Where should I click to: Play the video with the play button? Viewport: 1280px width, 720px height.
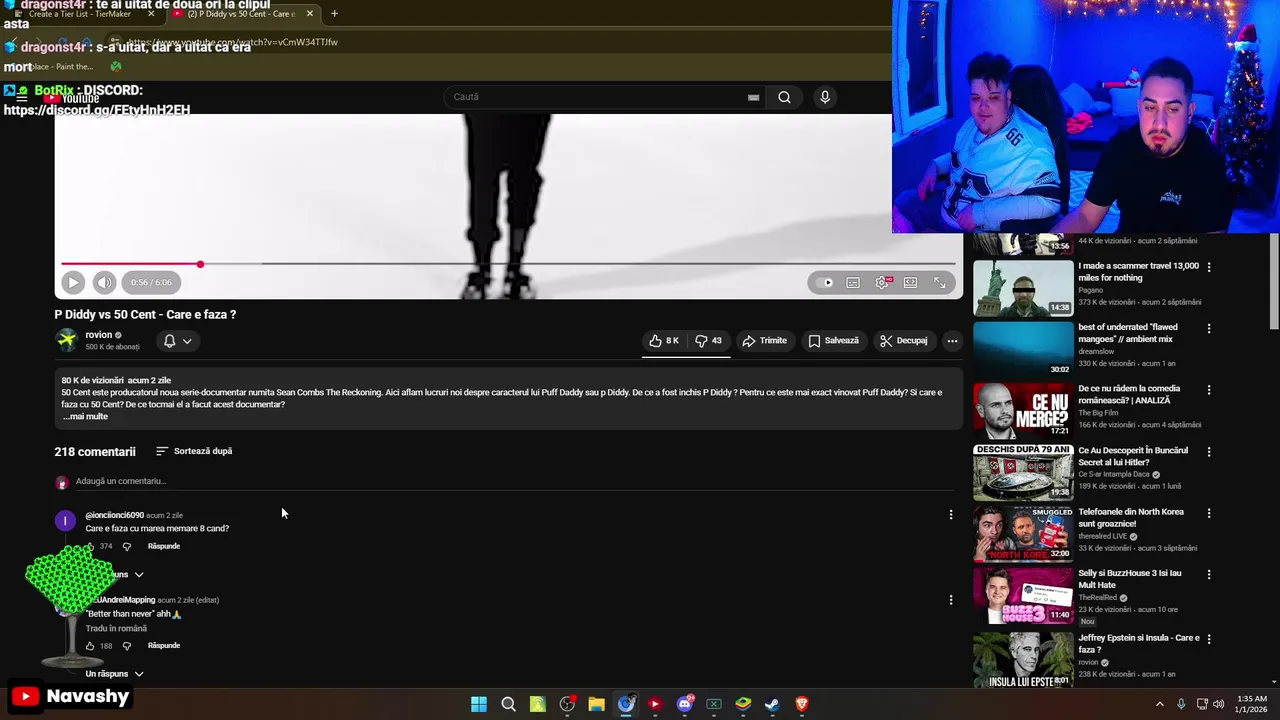point(73,283)
